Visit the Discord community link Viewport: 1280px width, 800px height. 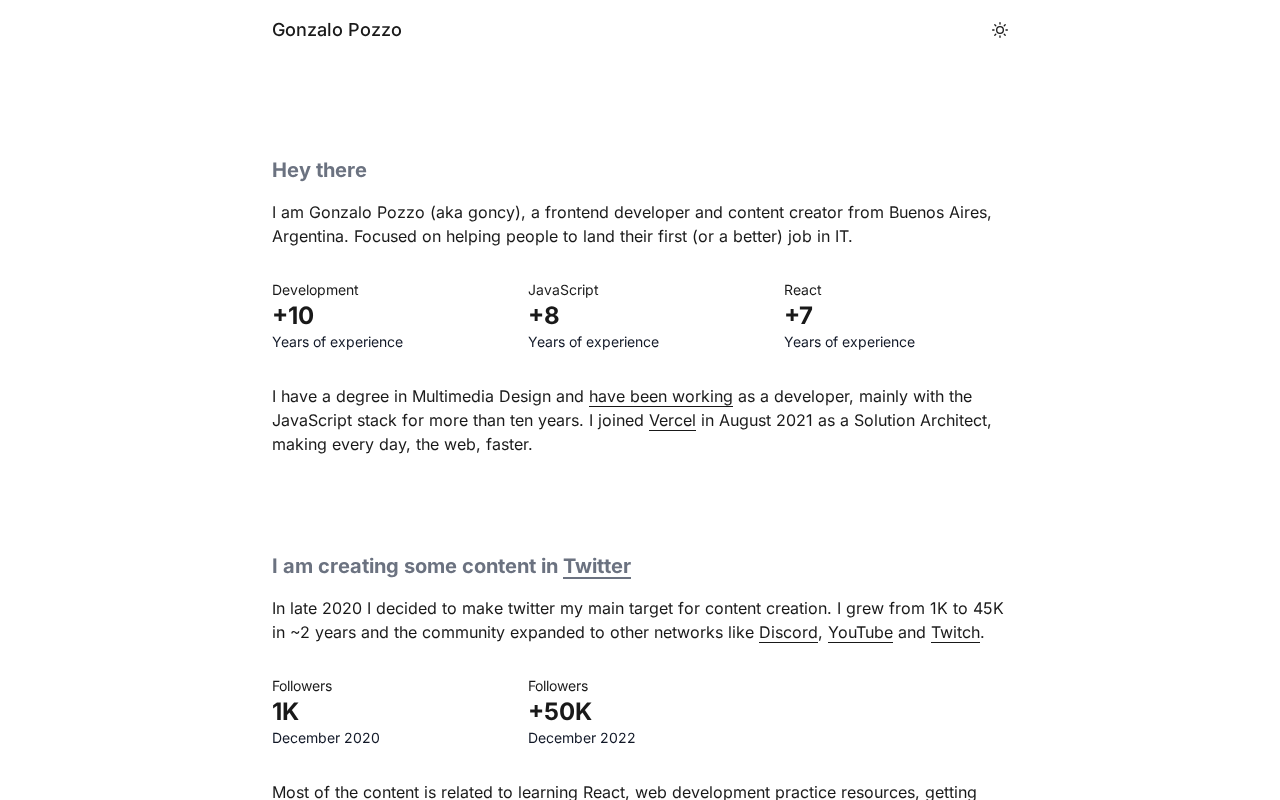click(788, 633)
